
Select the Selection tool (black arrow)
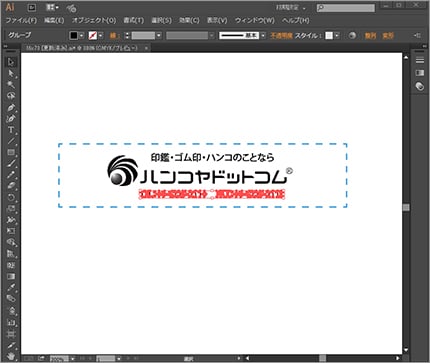point(11,62)
